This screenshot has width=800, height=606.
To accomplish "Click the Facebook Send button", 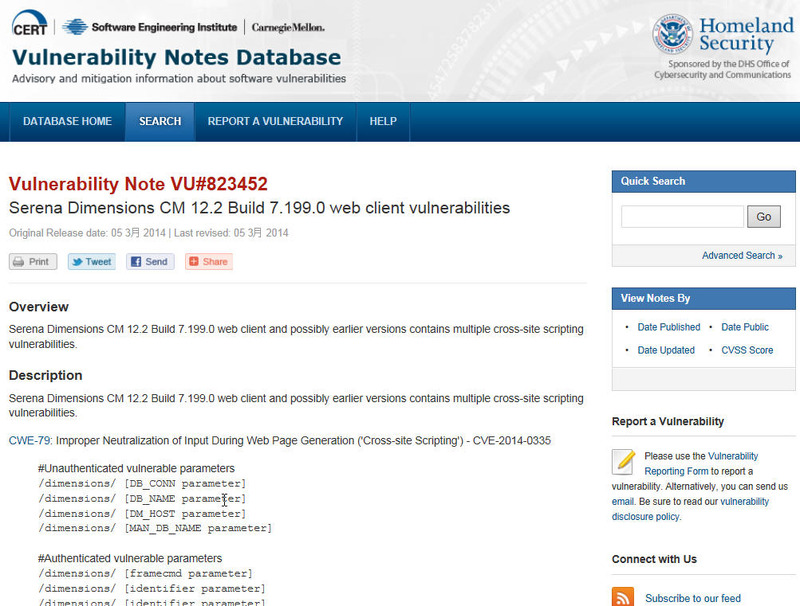I will 150,262.
